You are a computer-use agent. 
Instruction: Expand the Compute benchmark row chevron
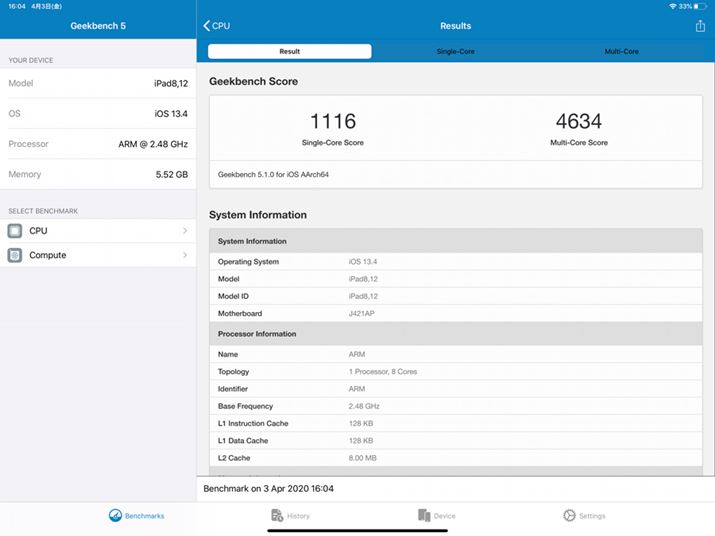pyautogui.click(x=185, y=255)
